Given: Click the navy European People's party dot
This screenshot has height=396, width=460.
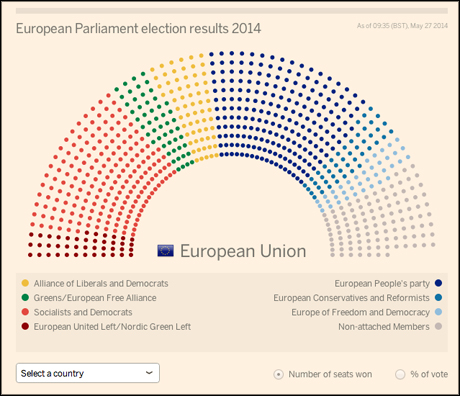Looking at the screenshot, I should pyautogui.click(x=439, y=283).
